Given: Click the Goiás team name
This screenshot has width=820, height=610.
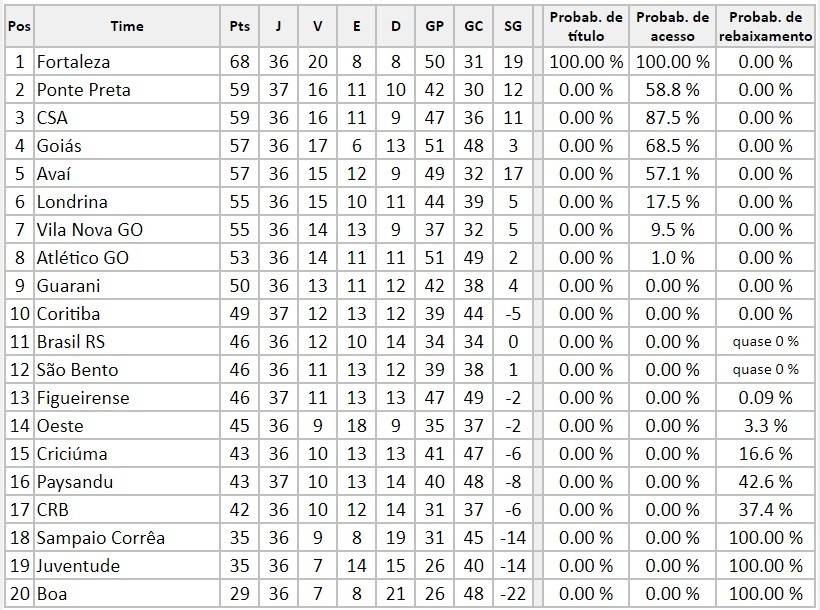Looking at the screenshot, I should [x=59, y=145].
